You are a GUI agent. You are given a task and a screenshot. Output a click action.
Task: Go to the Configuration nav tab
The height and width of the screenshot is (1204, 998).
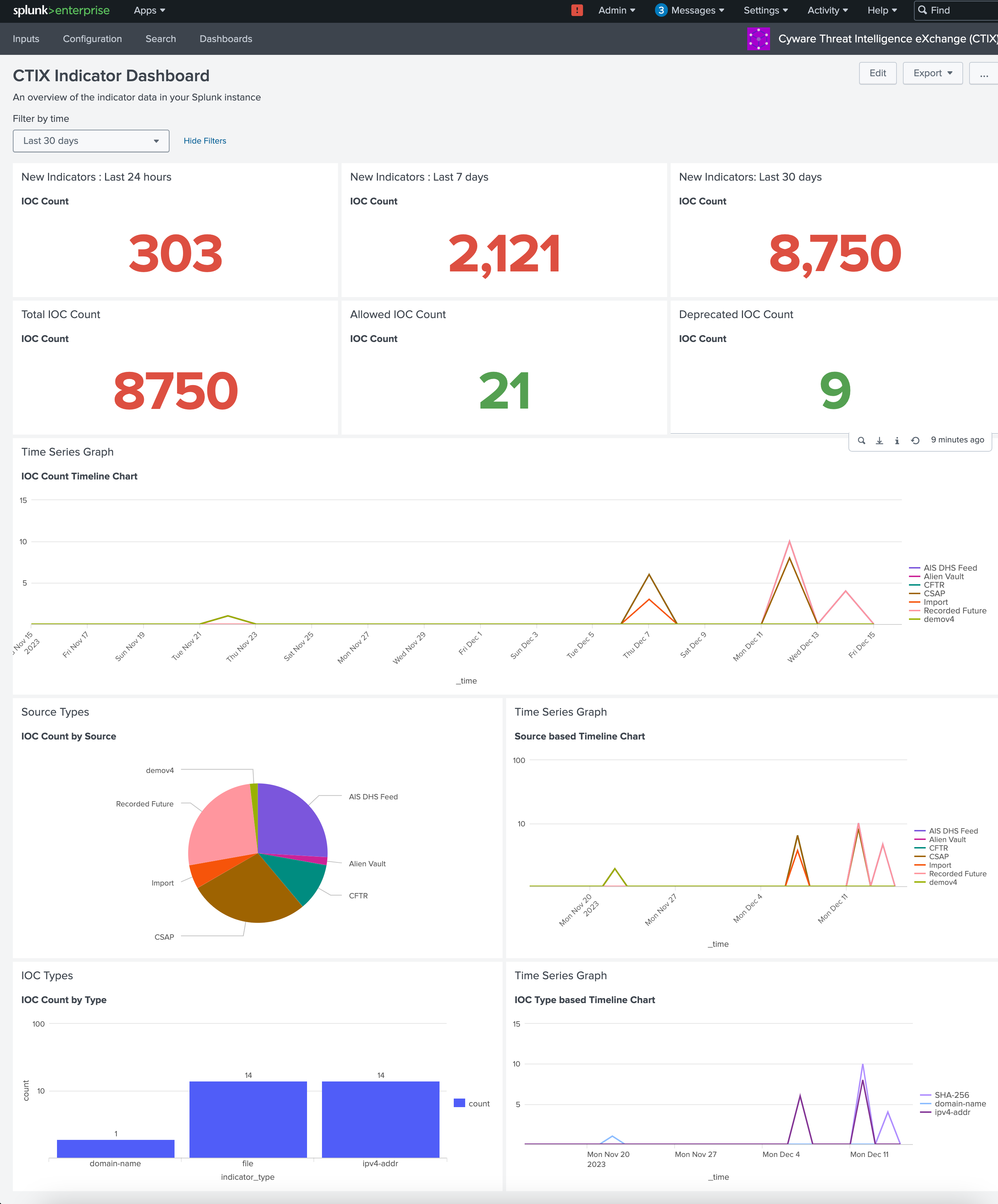coord(92,39)
